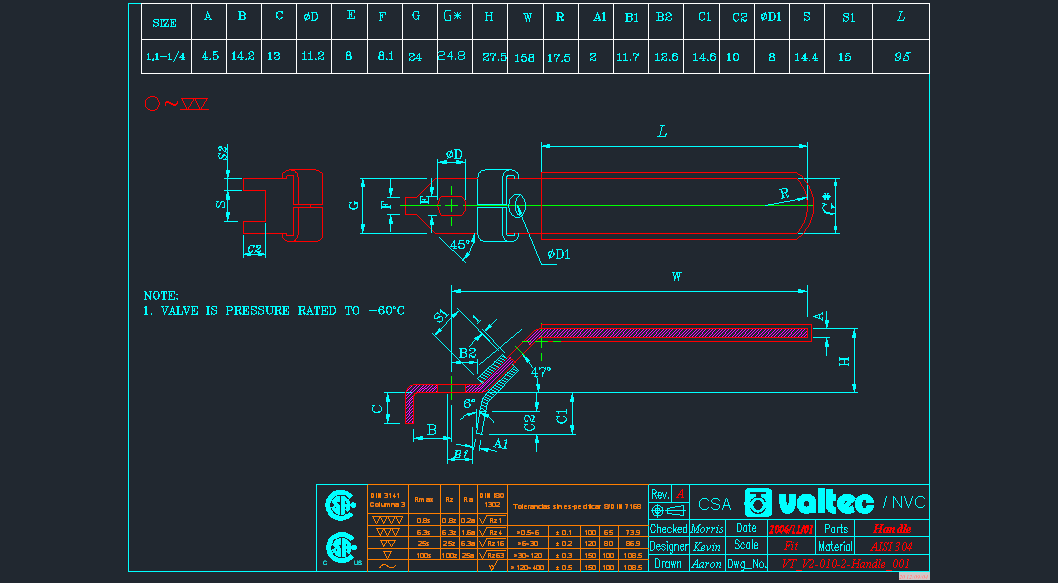Image resolution: width=1058 pixels, height=583 pixels.
Task: Click the drawing number VT_V2-010-2-Handle_001
Action: (846, 564)
